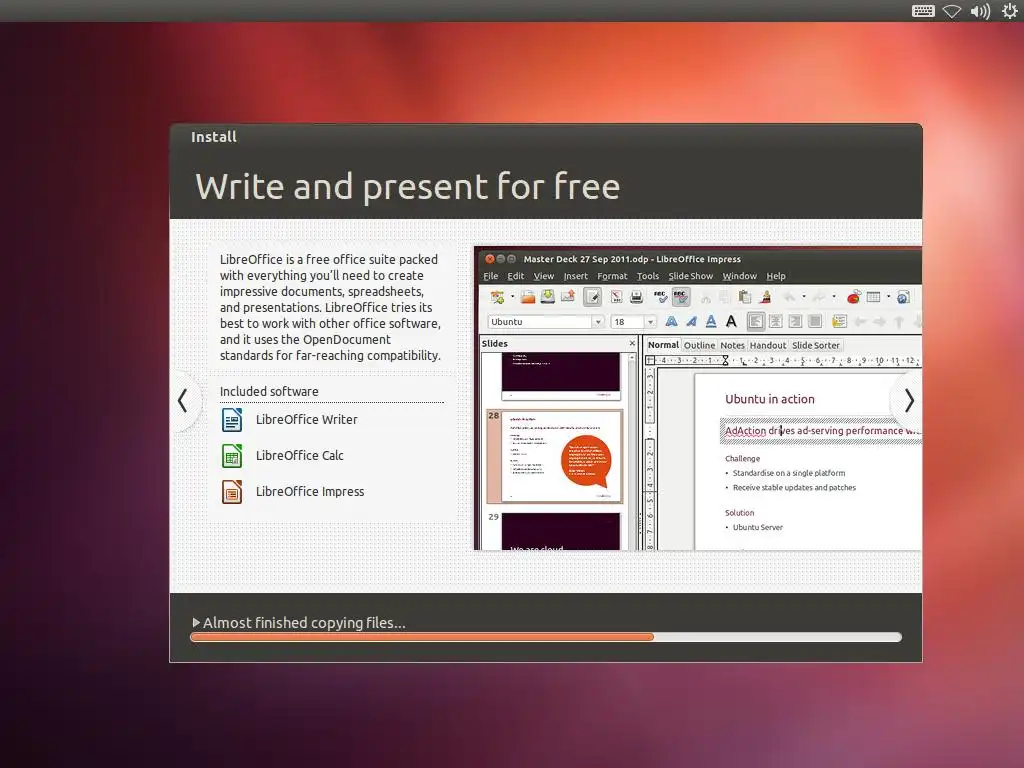
Task: Open dropdown arrow beside the Redo icon
Action: coord(834,297)
